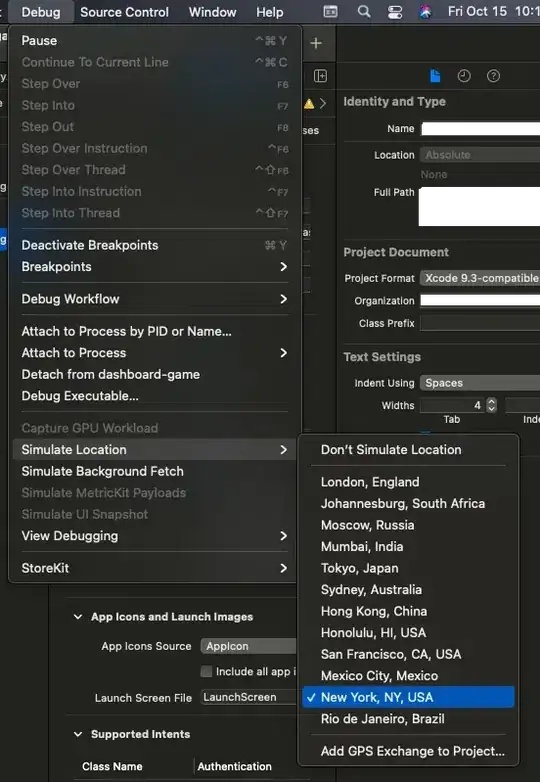Open the Simulate Location submenu
Image resolution: width=540 pixels, height=782 pixels.
point(155,449)
